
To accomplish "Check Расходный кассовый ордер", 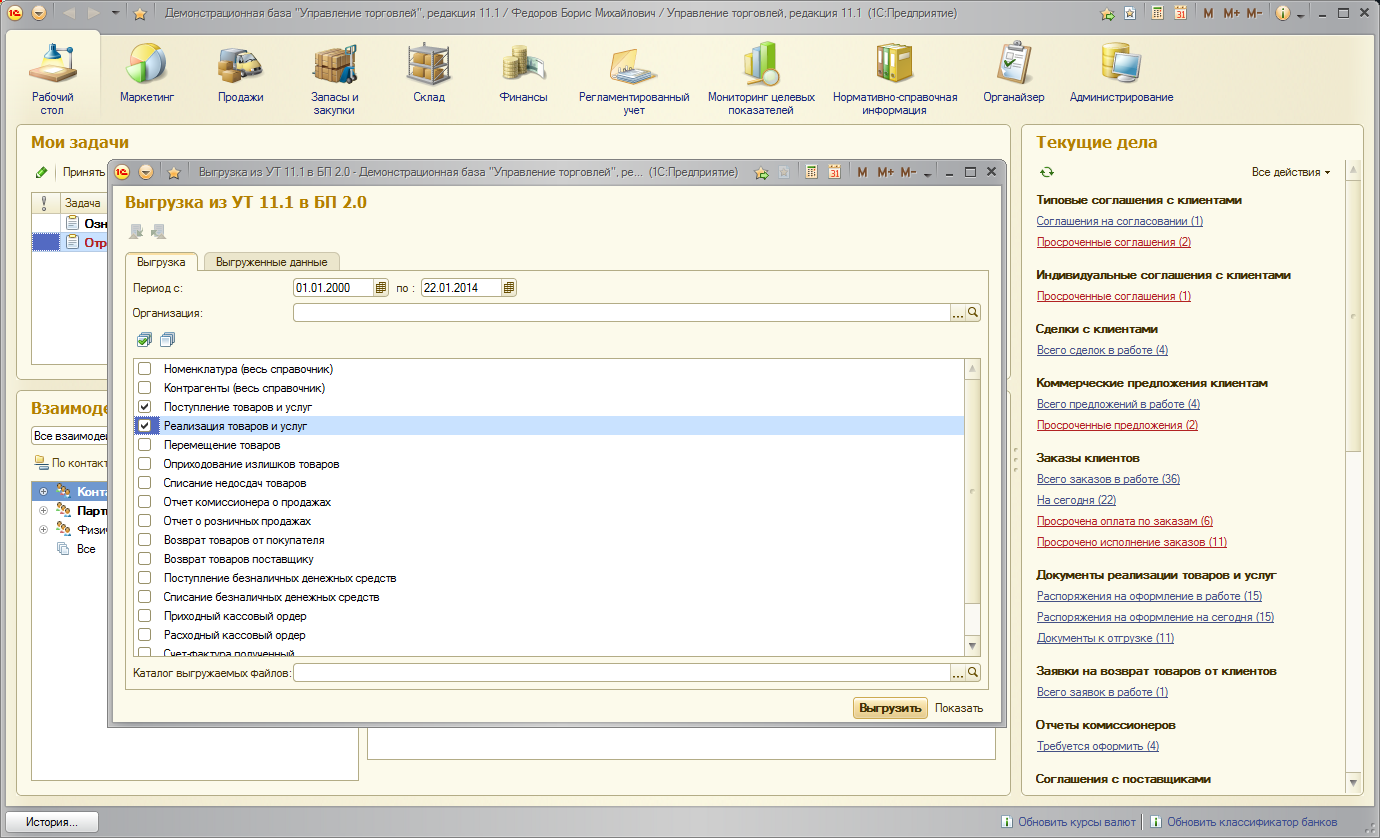I will click(x=144, y=635).
